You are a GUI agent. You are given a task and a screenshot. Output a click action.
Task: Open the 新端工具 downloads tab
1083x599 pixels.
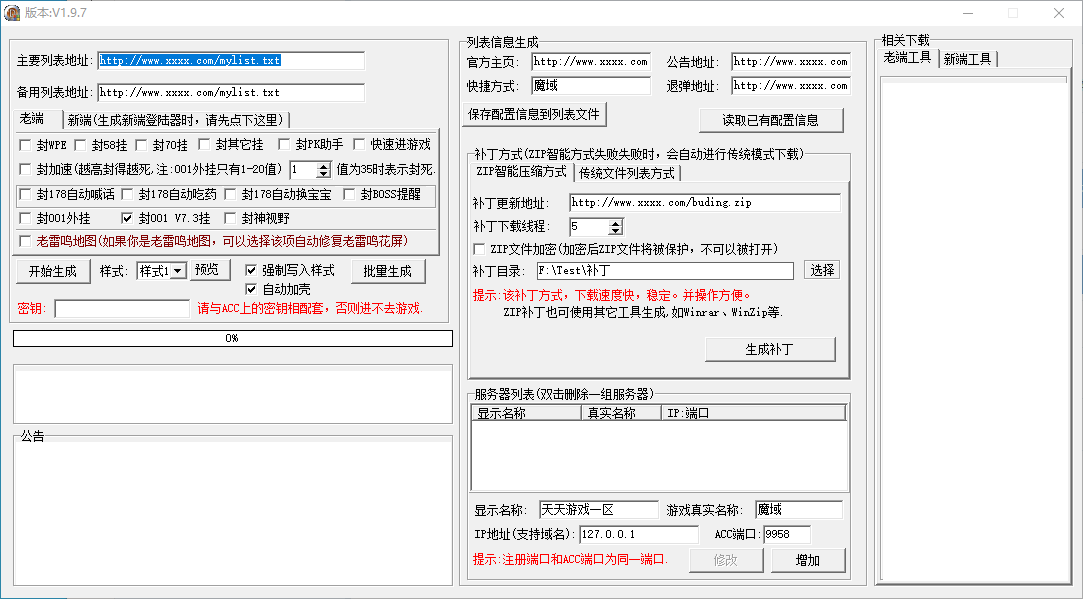pos(968,59)
